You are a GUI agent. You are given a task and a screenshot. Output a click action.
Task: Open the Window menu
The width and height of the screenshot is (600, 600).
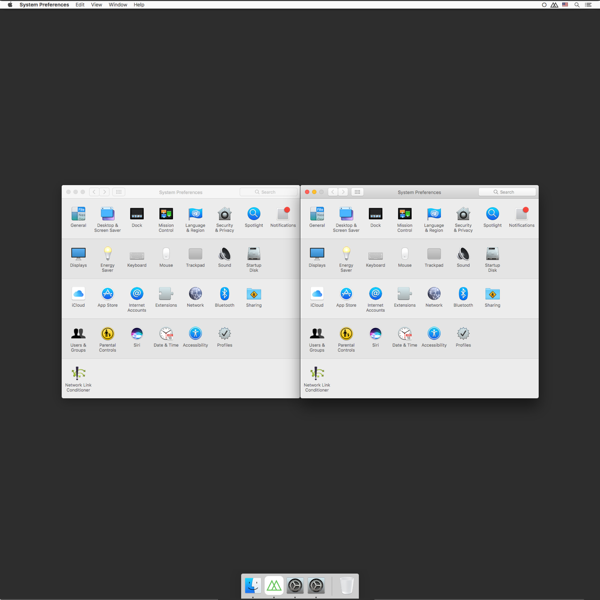click(118, 5)
